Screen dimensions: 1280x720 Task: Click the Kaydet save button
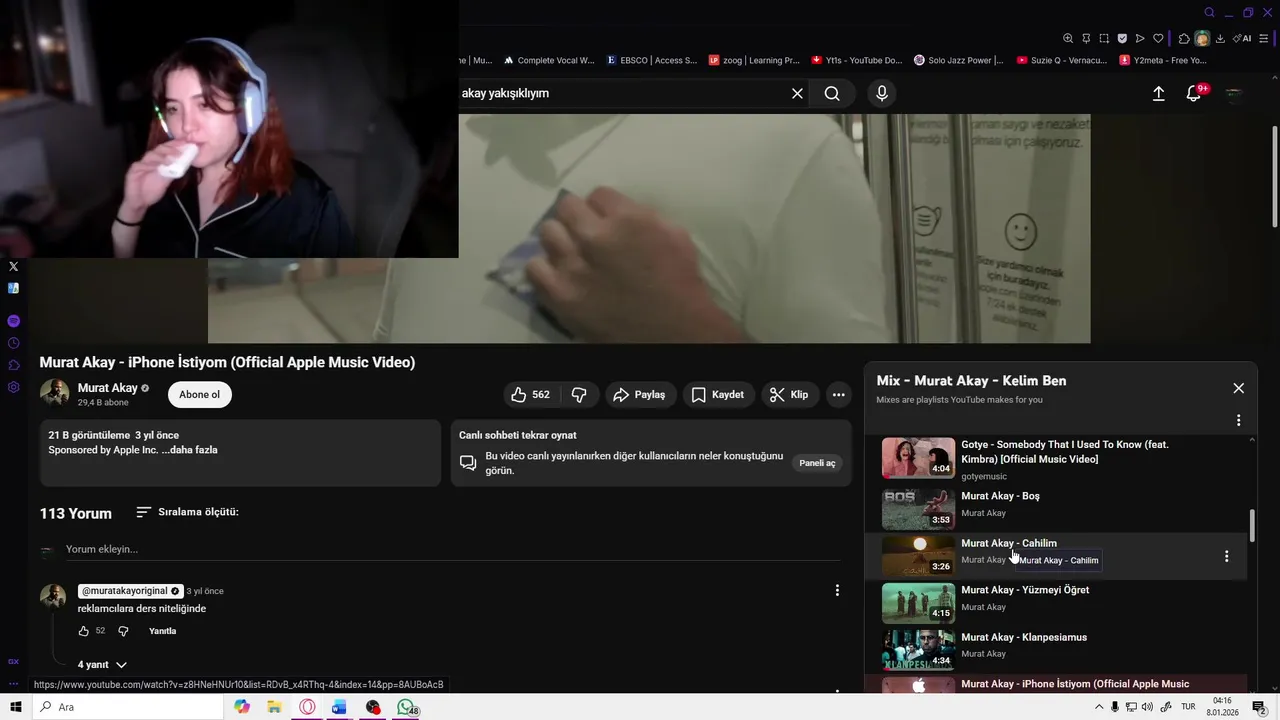point(718,395)
